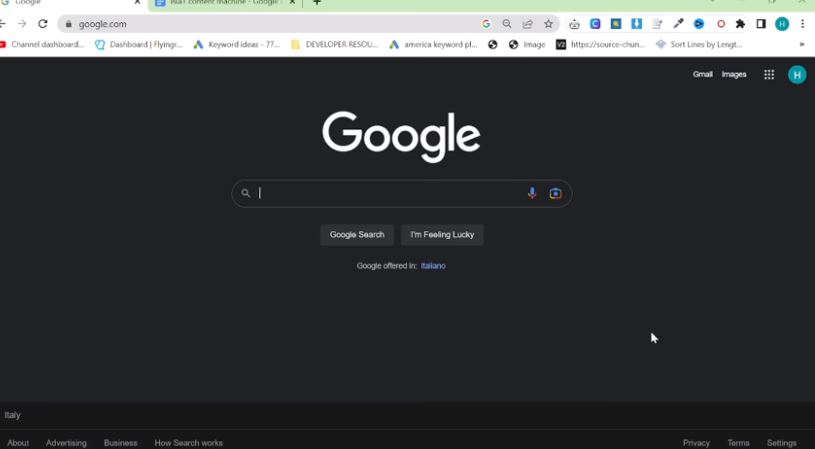Toggle the browser side panel
This screenshot has height=449, width=815.
coord(761,24)
